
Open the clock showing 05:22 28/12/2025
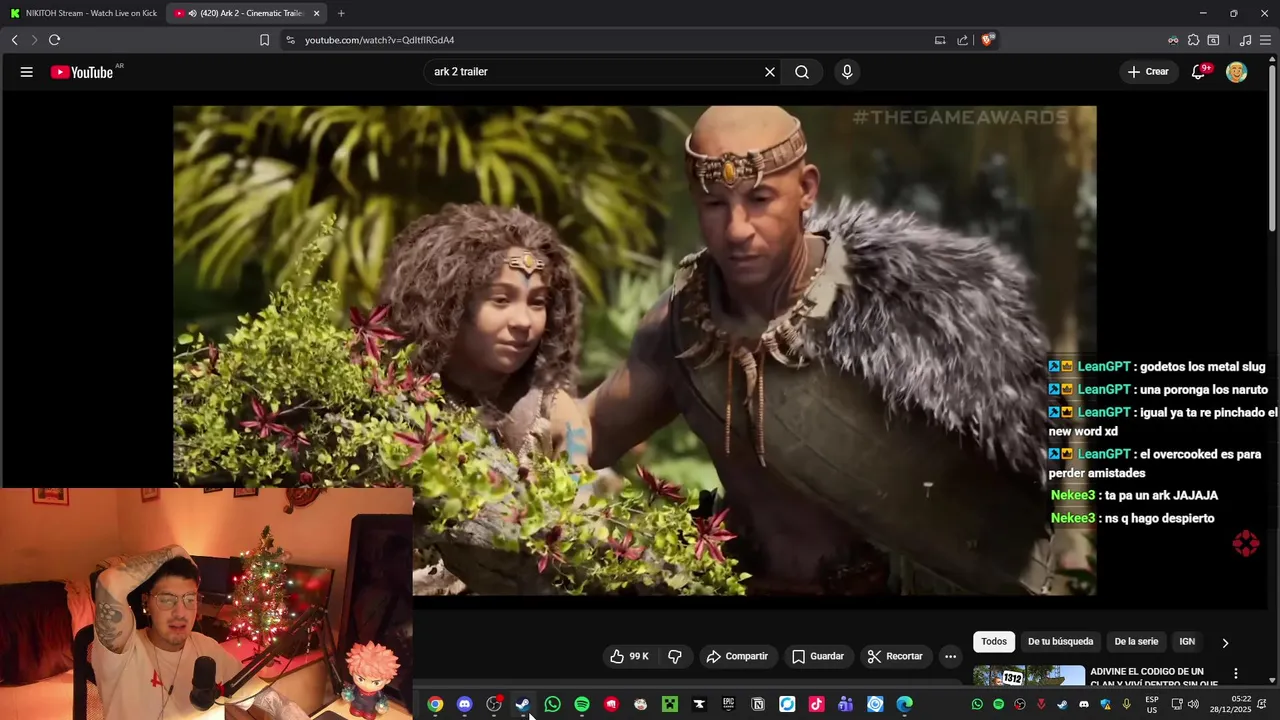[1231, 704]
